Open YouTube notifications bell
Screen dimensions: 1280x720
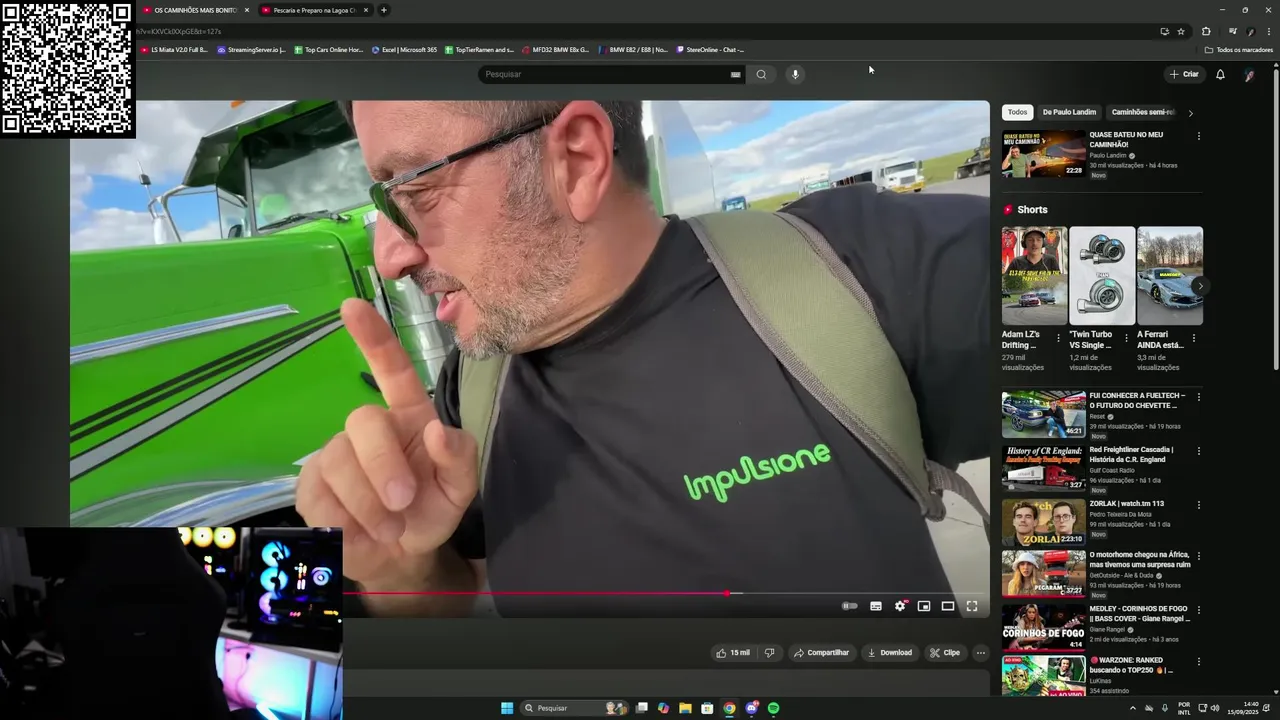[1220, 74]
